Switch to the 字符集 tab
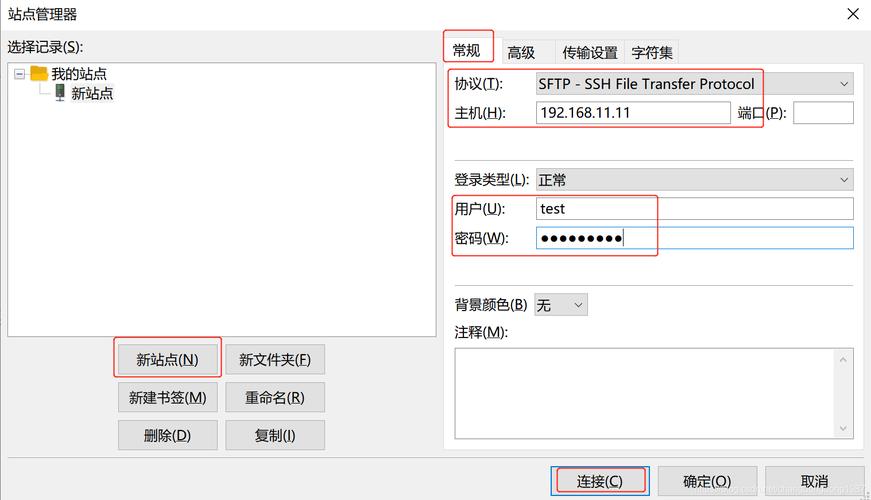 652,53
